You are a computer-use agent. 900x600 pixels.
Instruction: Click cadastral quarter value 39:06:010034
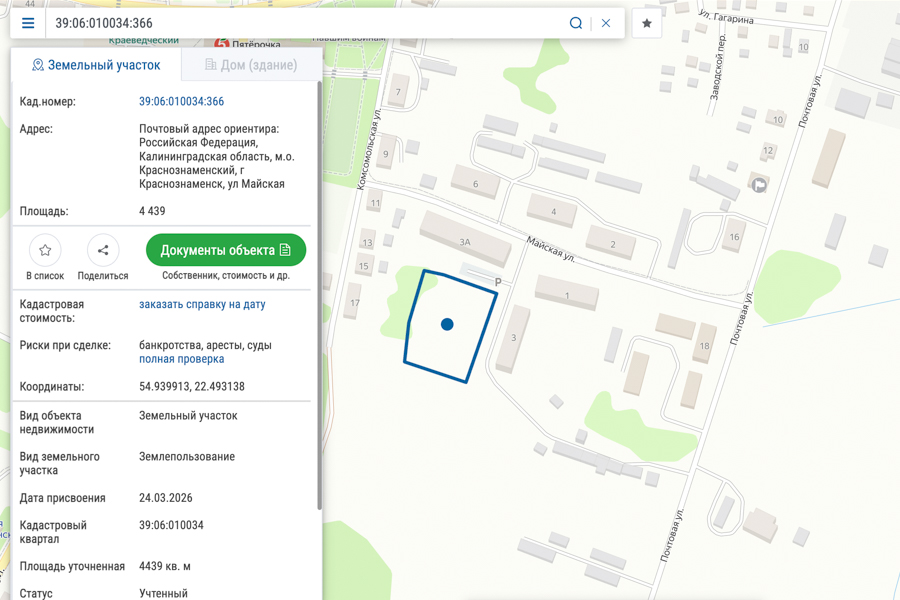[171, 525]
